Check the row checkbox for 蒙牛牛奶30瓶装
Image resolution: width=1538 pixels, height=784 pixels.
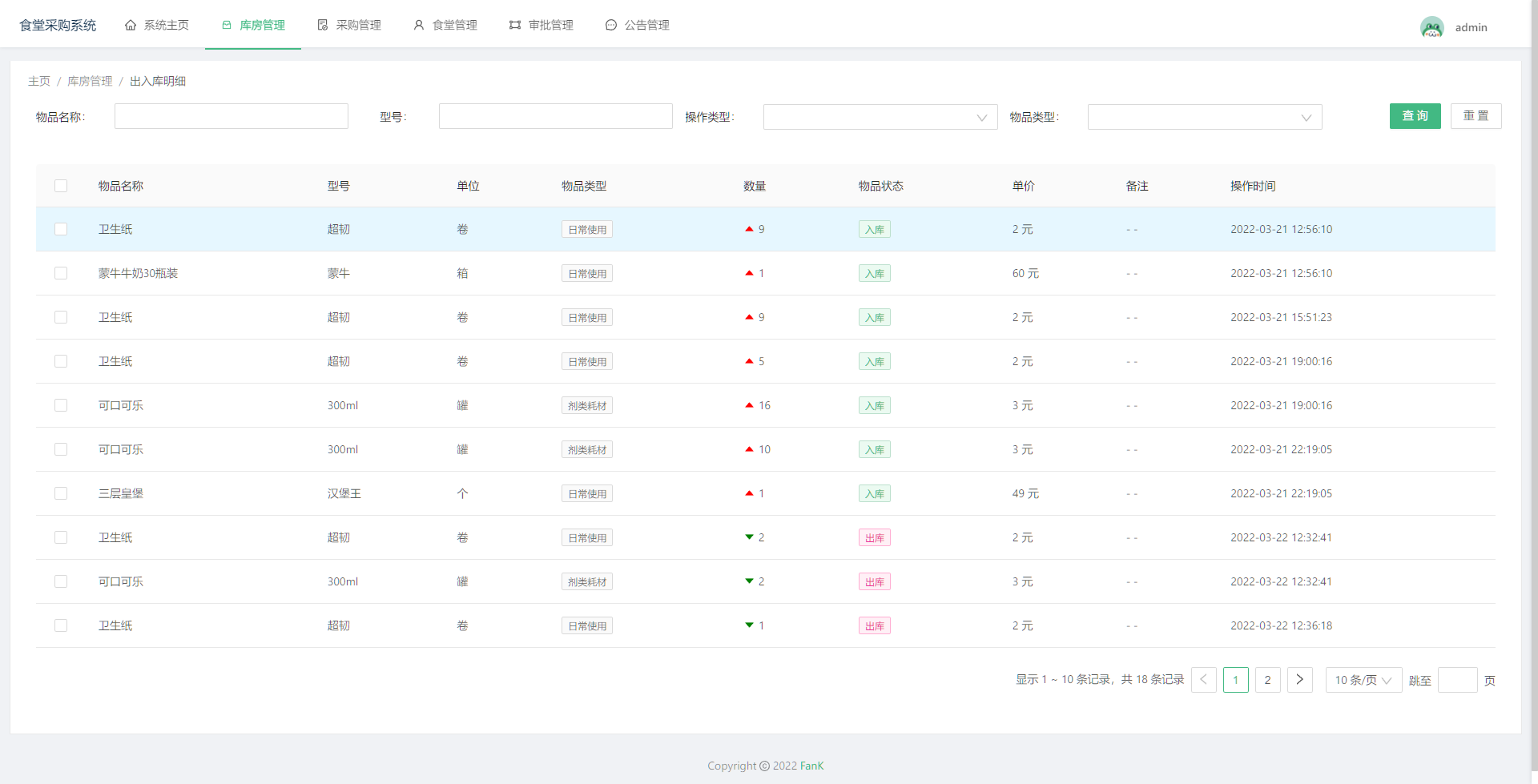click(x=61, y=273)
